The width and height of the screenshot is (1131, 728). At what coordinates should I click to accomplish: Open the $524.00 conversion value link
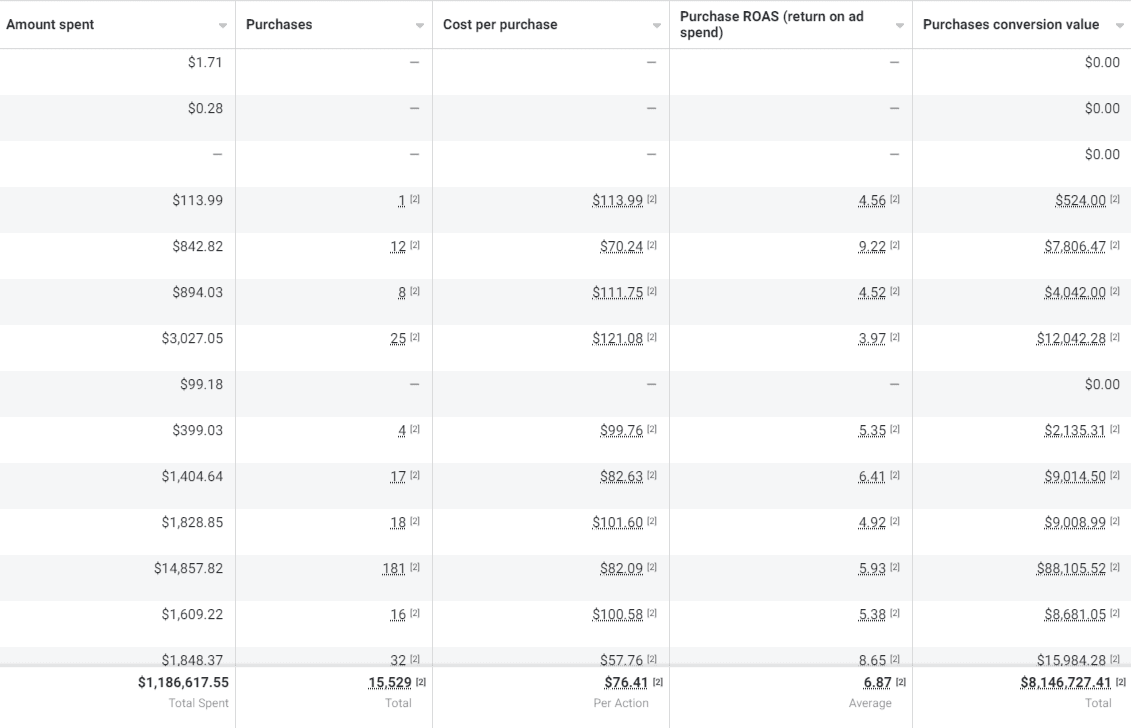(1080, 200)
